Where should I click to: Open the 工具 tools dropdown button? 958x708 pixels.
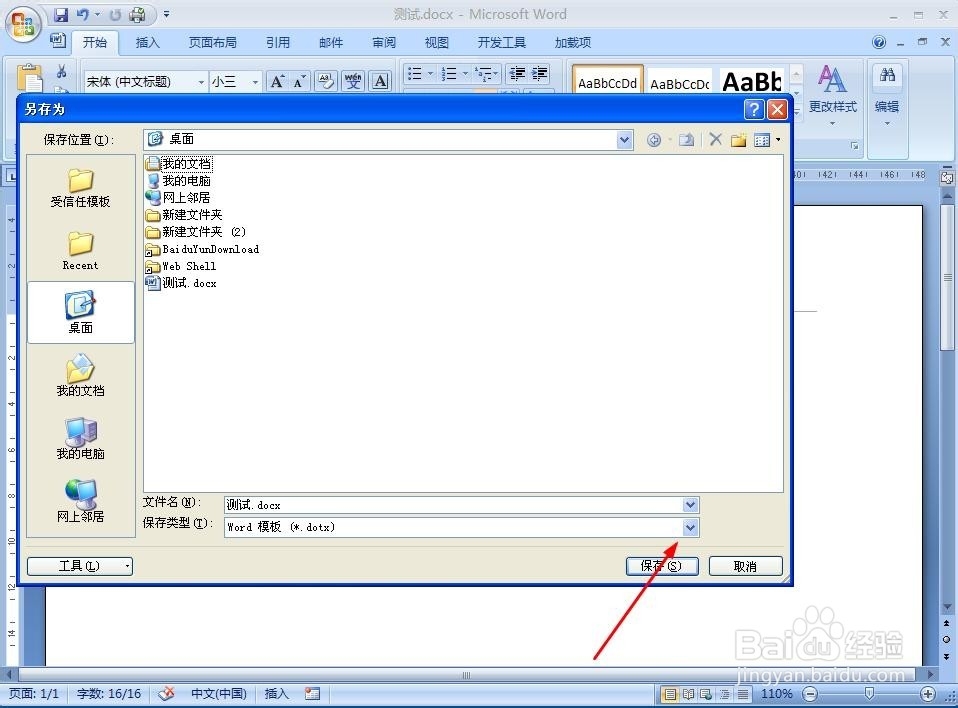[80, 566]
